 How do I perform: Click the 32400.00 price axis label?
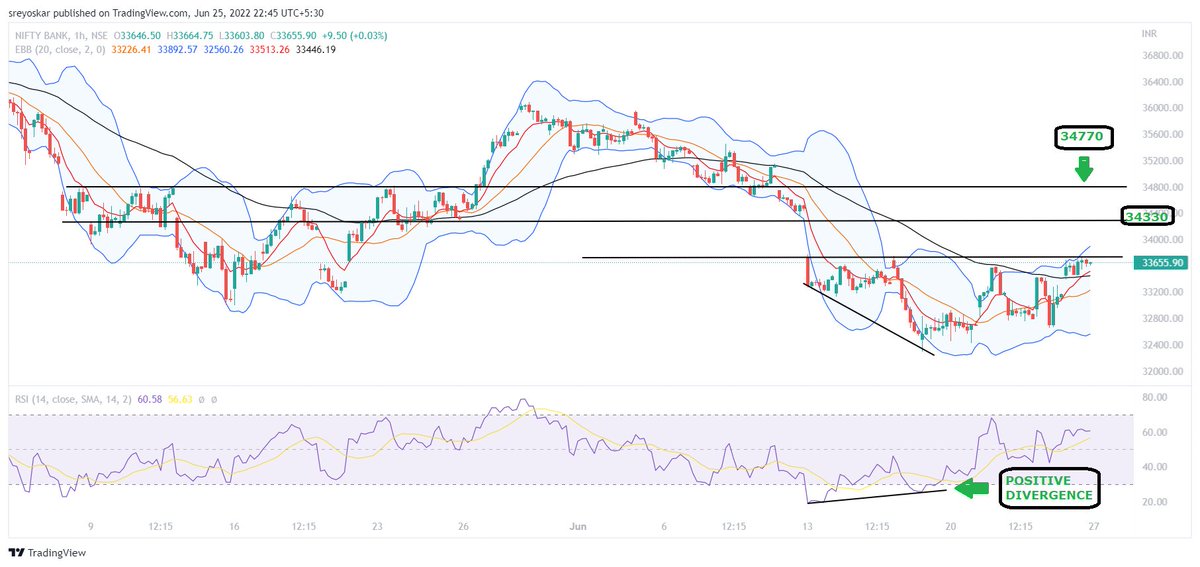(x=1162, y=345)
